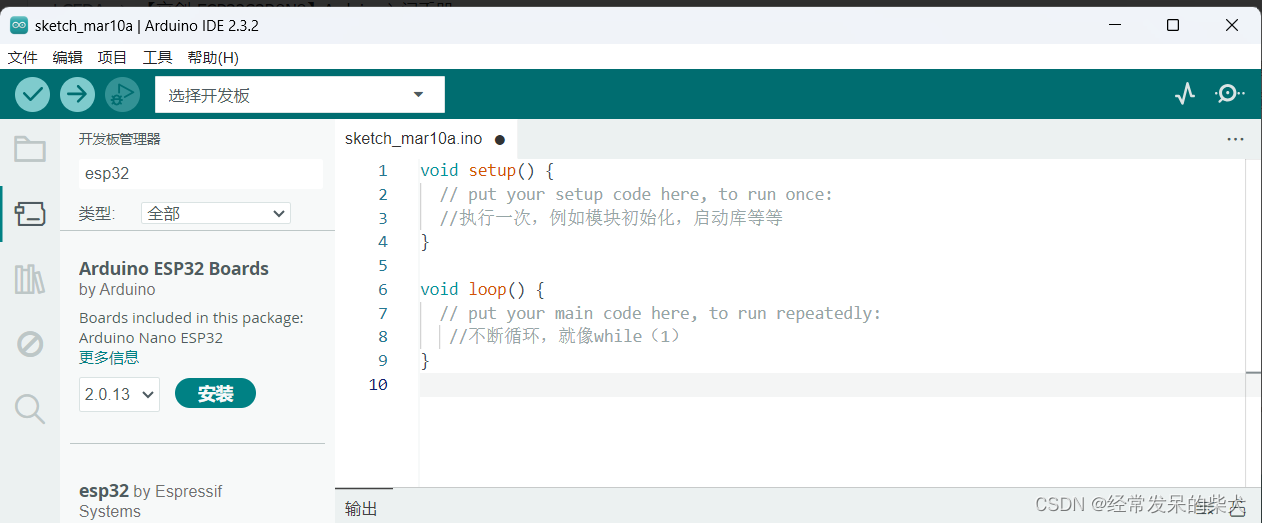This screenshot has width=1262, height=523.
Task: Open the 项目 menu
Action: tap(112, 58)
